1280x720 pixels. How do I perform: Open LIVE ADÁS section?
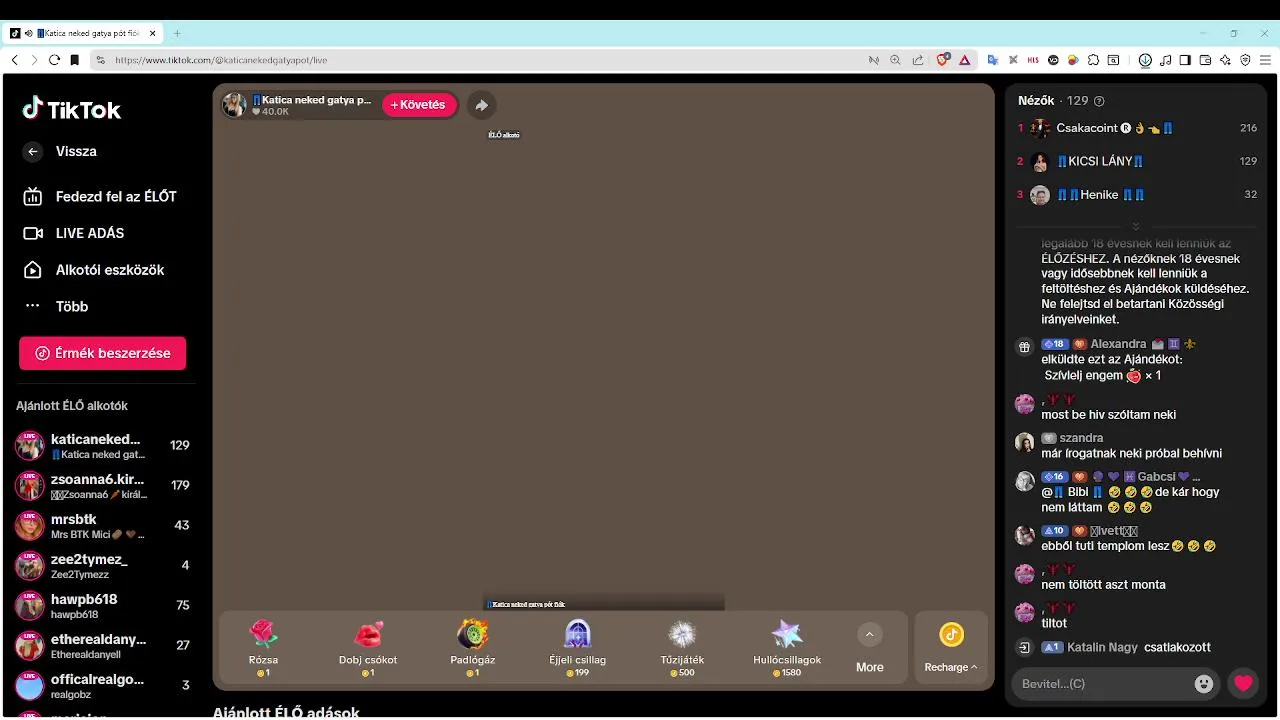tap(74, 233)
